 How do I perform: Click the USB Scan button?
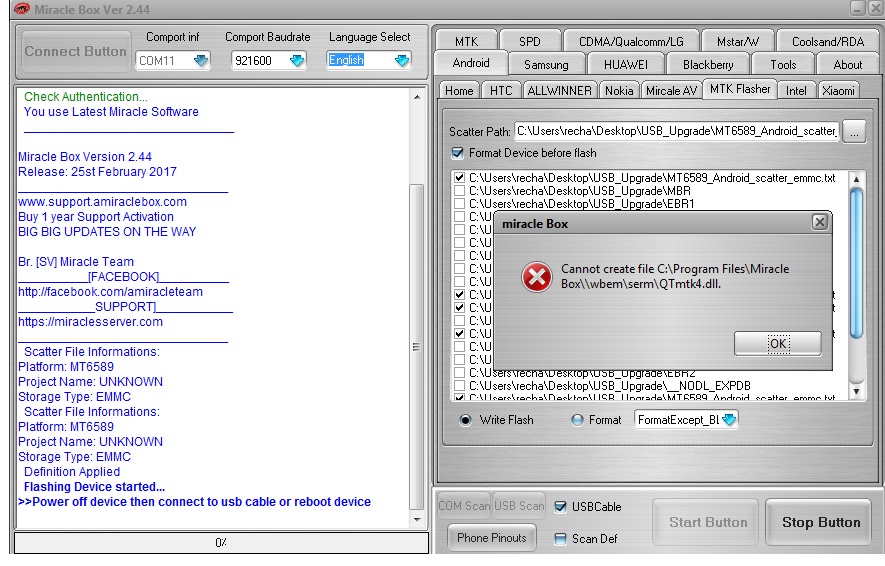(x=519, y=506)
